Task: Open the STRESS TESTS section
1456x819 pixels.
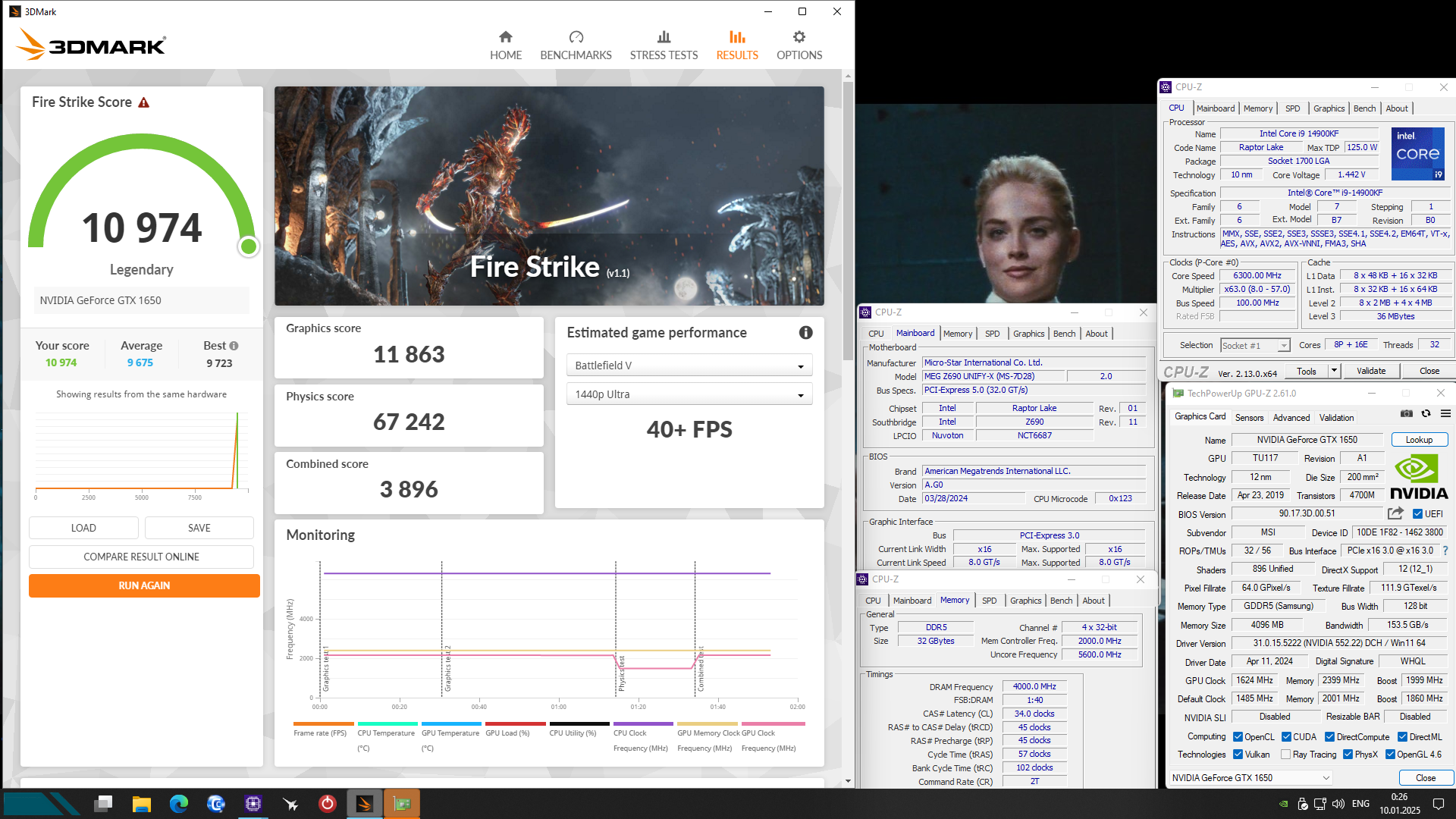Action: click(664, 45)
